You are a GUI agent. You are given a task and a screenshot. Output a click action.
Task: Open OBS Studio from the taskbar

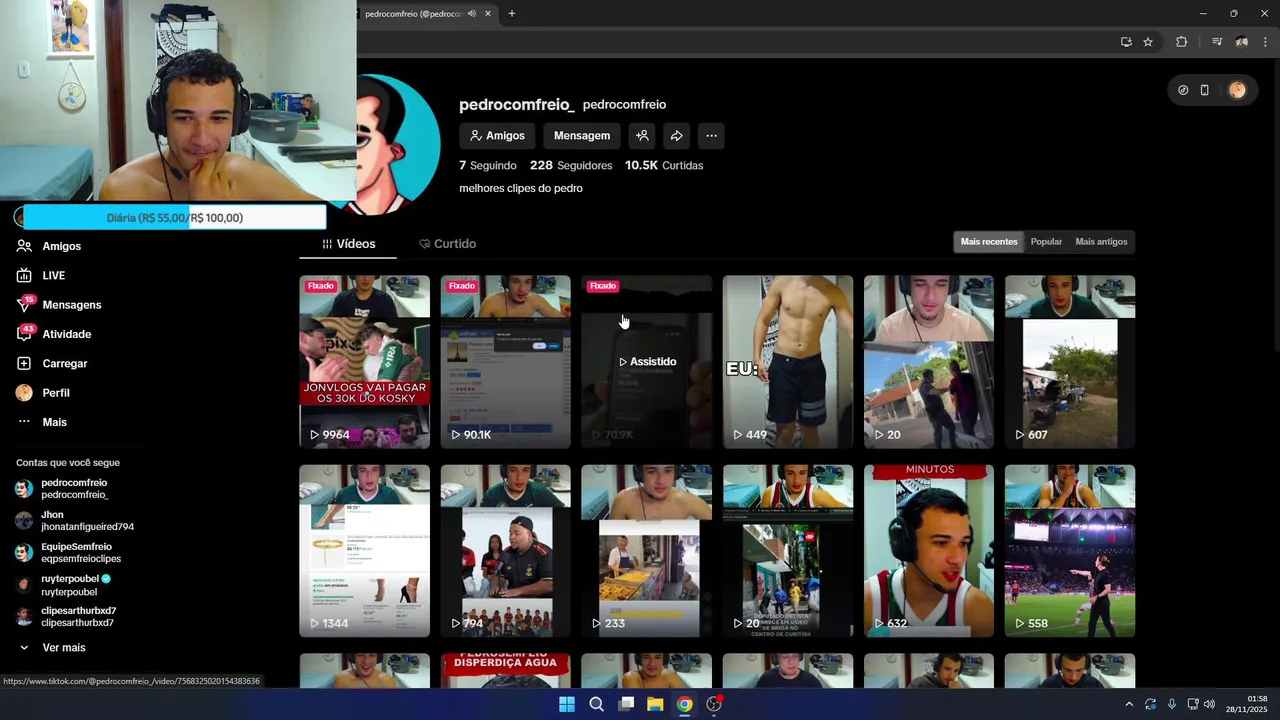(714, 704)
